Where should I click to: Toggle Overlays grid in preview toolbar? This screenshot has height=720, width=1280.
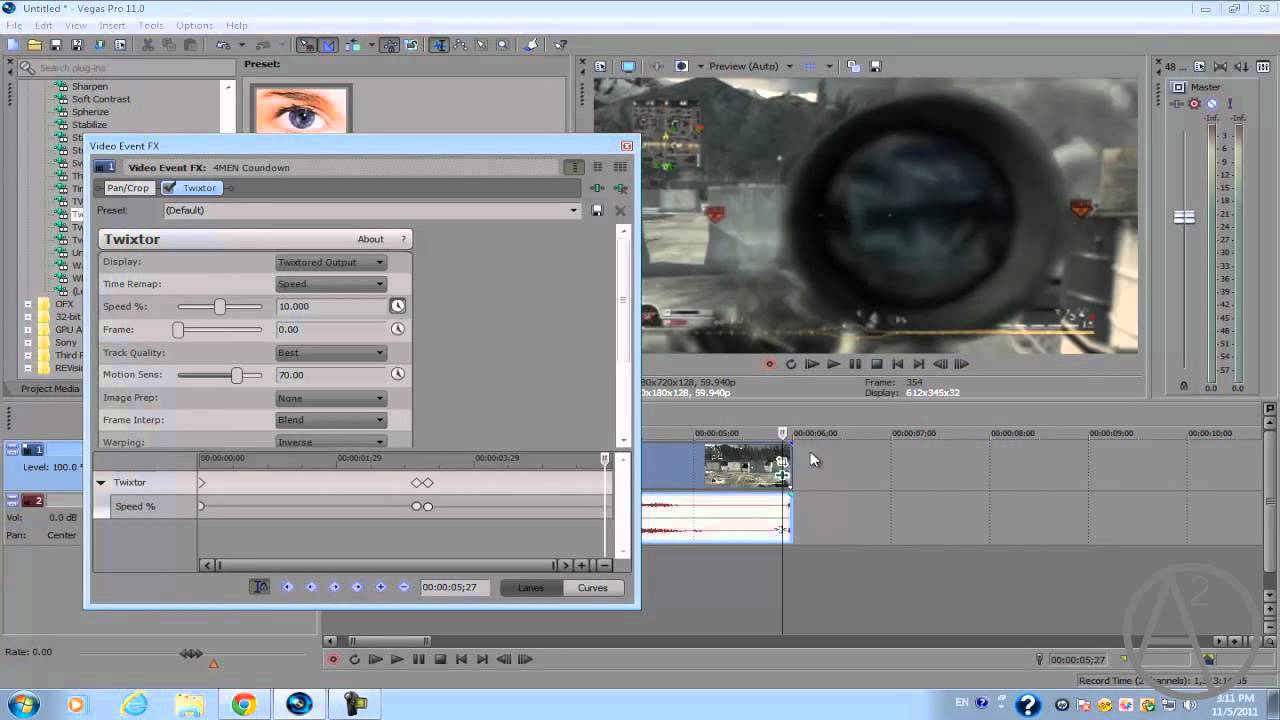(811, 66)
